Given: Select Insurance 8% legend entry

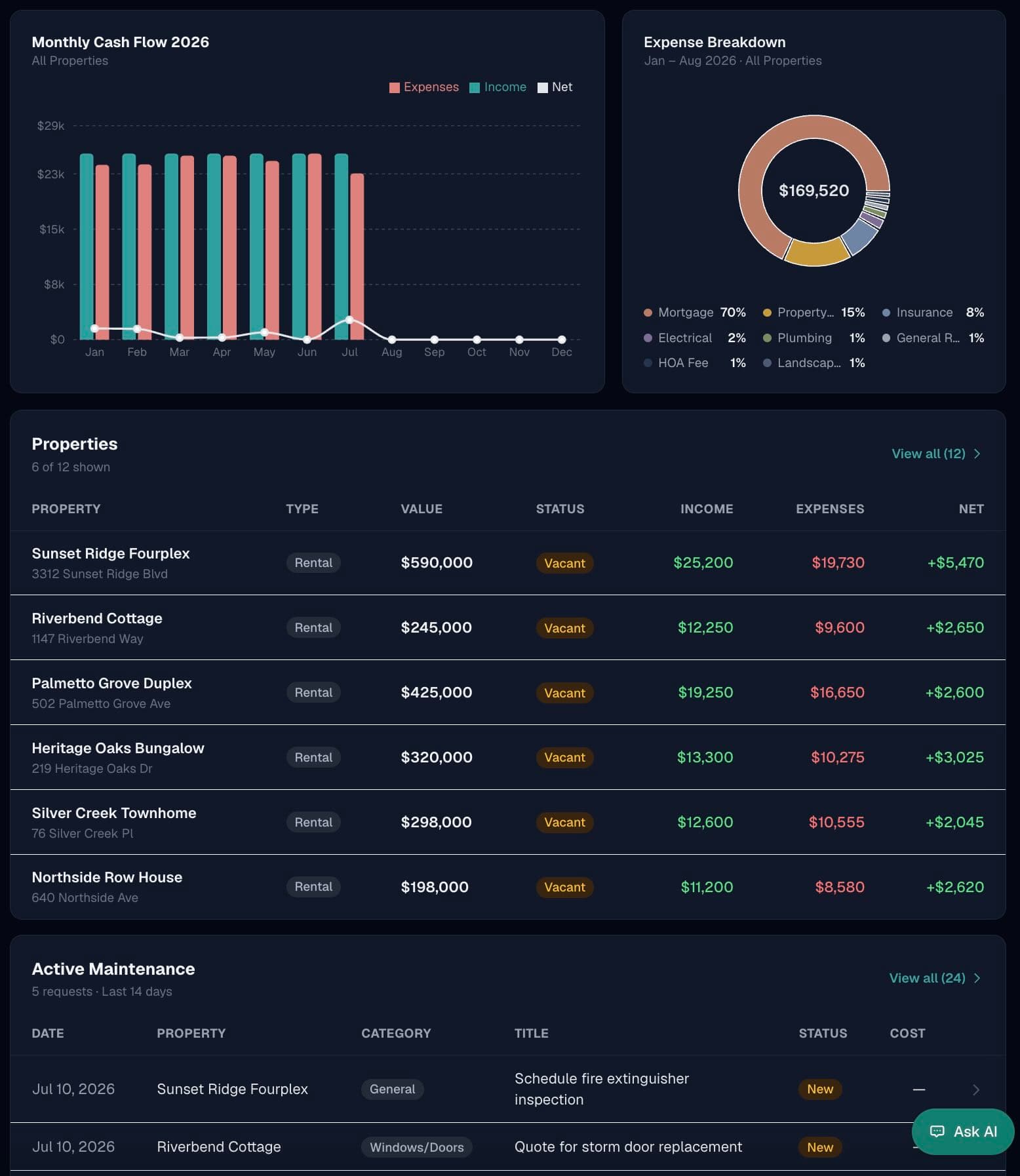Looking at the screenshot, I should click(x=933, y=312).
